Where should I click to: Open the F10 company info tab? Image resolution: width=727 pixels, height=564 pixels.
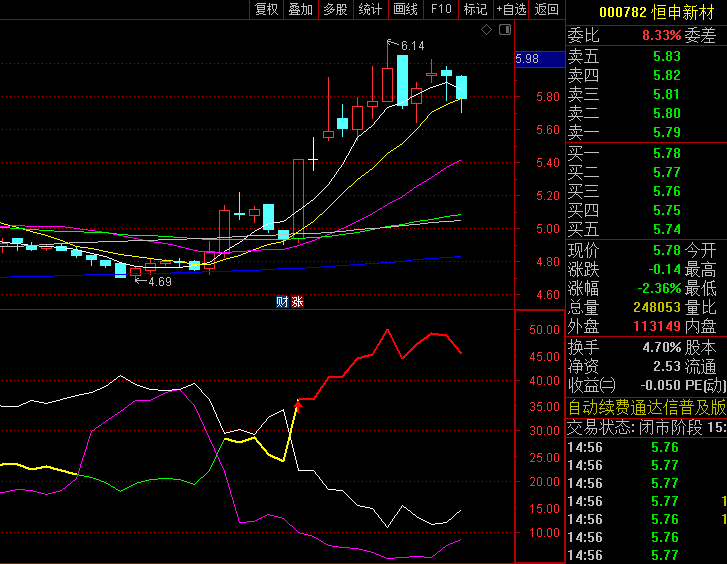pyautogui.click(x=440, y=9)
